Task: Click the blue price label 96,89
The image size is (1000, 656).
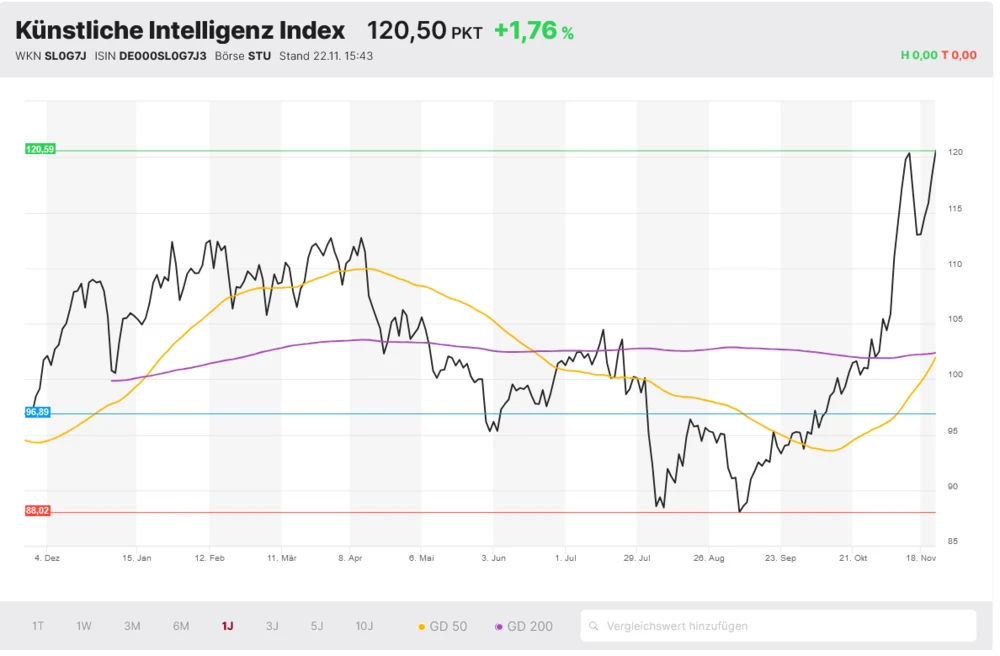Action: coord(36,411)
